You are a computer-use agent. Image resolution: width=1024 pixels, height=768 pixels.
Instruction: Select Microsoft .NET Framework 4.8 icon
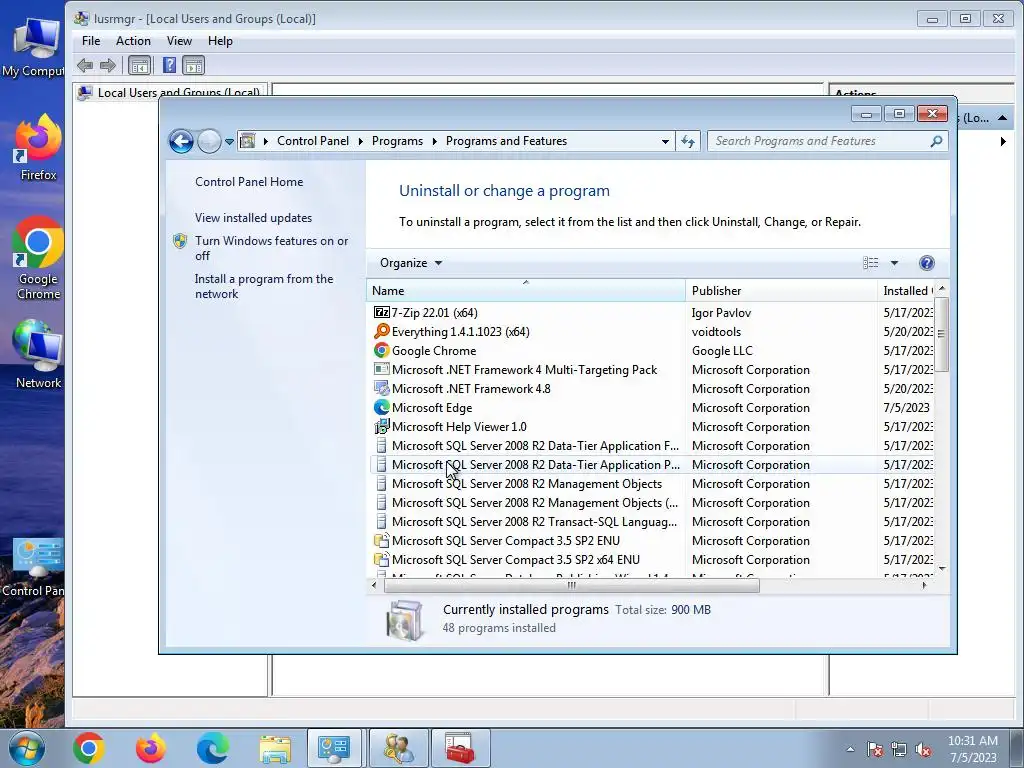click(x=381, y=389)
